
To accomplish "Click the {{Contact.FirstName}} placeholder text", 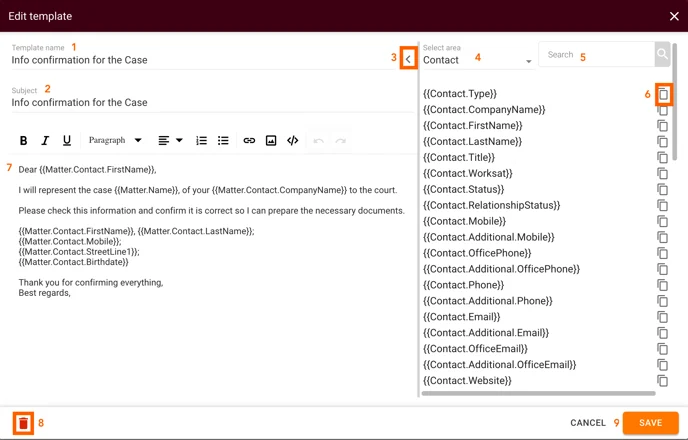I will click(x=473, y=126).
